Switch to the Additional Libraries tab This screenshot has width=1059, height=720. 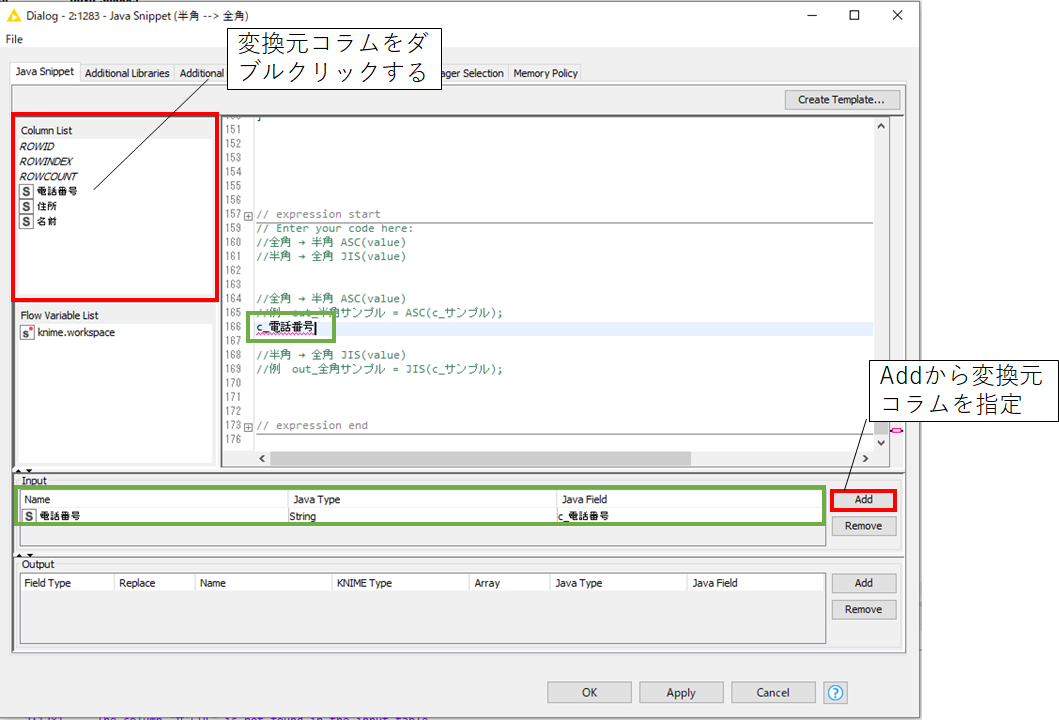pyautogui.click(x=127, y=73)
